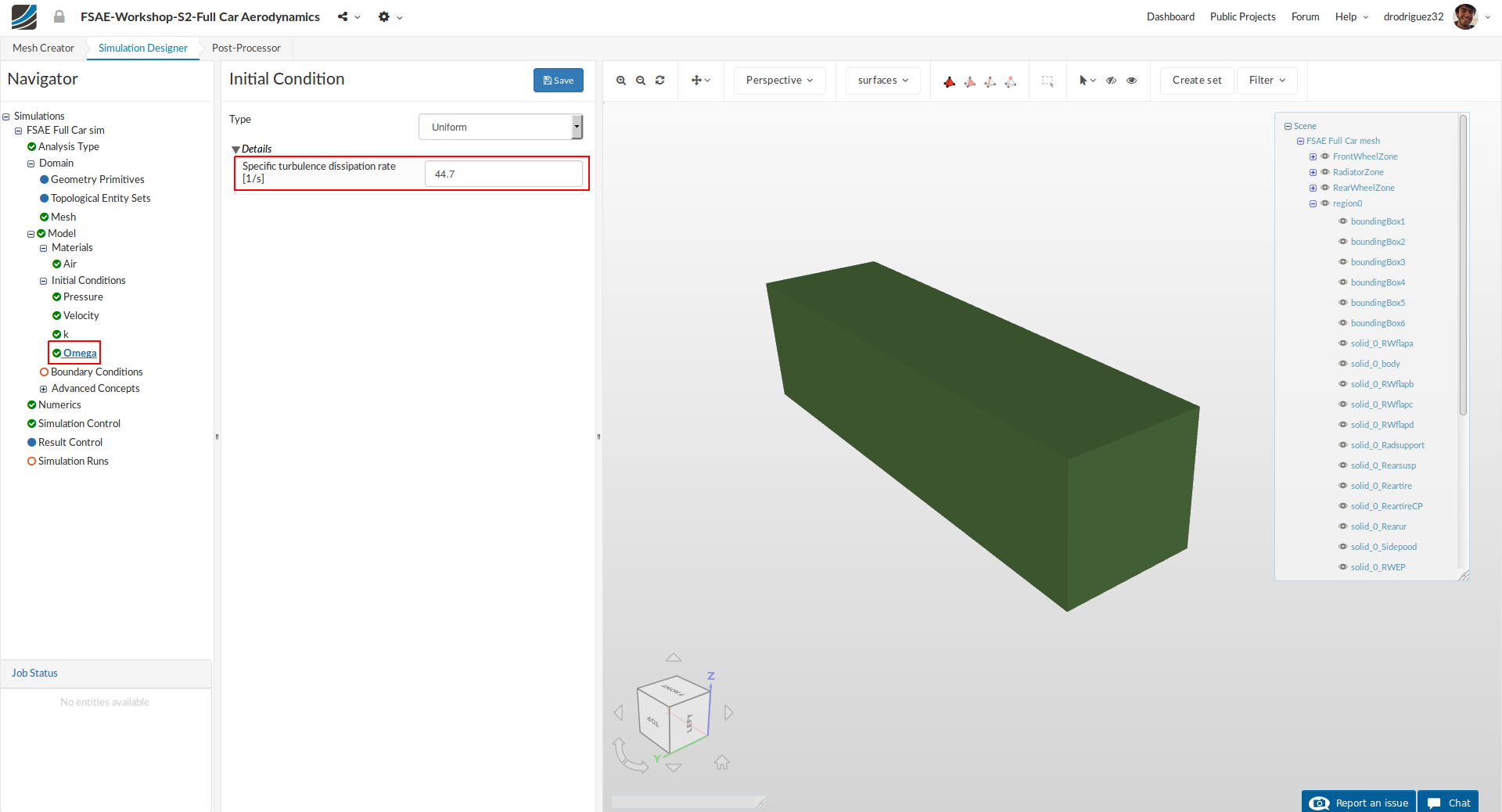
Task: Toggle visibility of RadiatorZone
Action: point(1325,172)
